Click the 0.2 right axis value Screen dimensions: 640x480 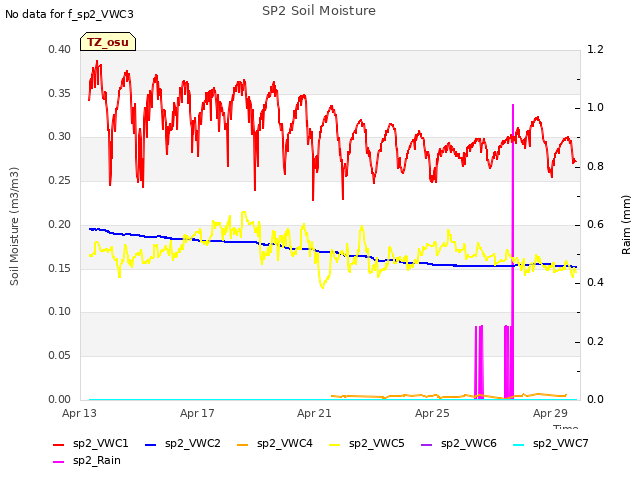[x=595, y=342]
